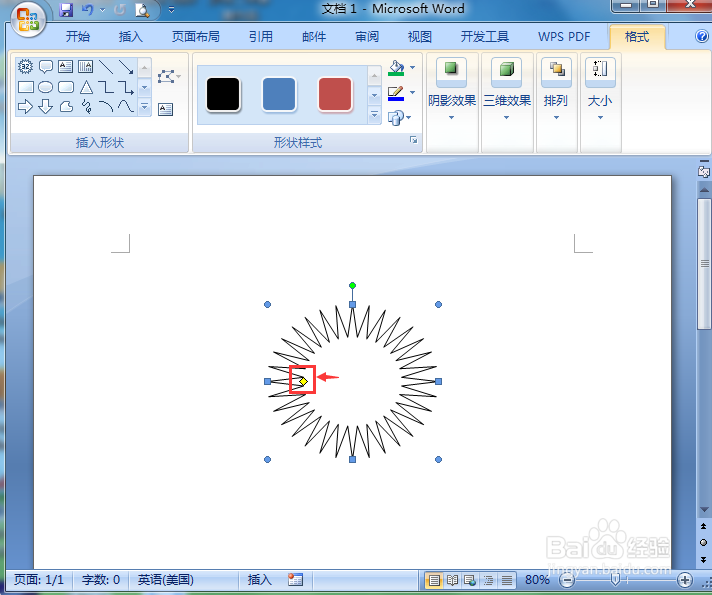
Task: Select the right block arrow shape
Action: click(25, 107)
